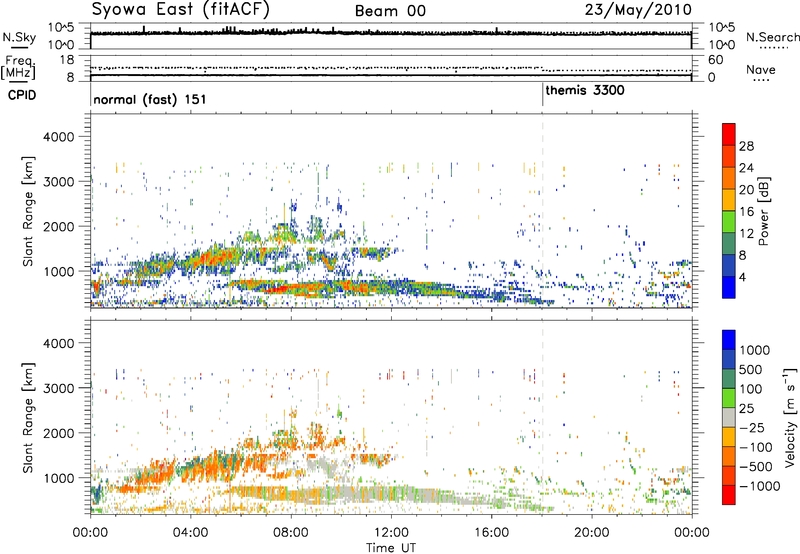
Task: Click the '20:00' time axis label
Action: point(592,533)
